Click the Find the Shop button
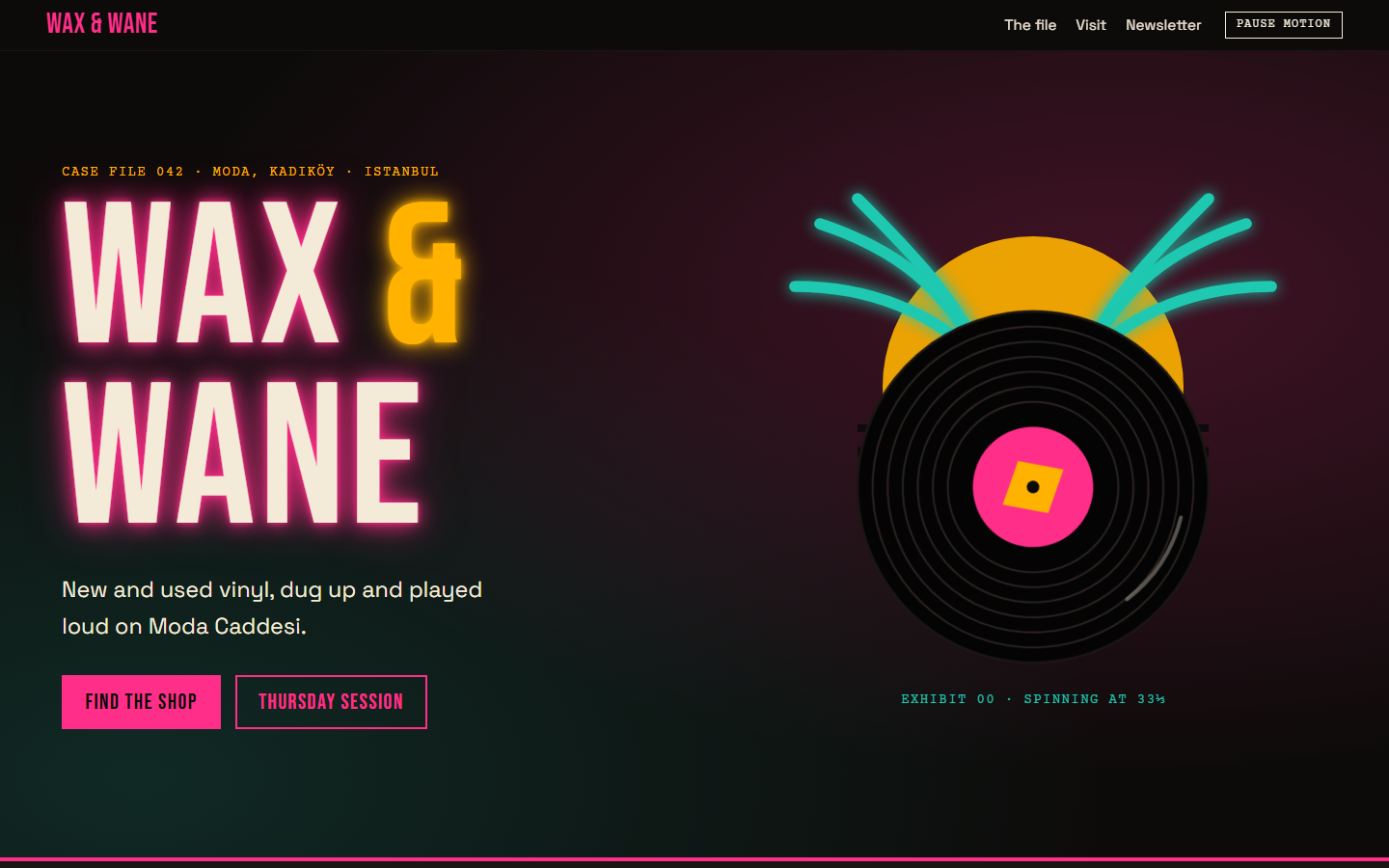The height and width of the screenshot is (868, 1389). coord(141,702)
